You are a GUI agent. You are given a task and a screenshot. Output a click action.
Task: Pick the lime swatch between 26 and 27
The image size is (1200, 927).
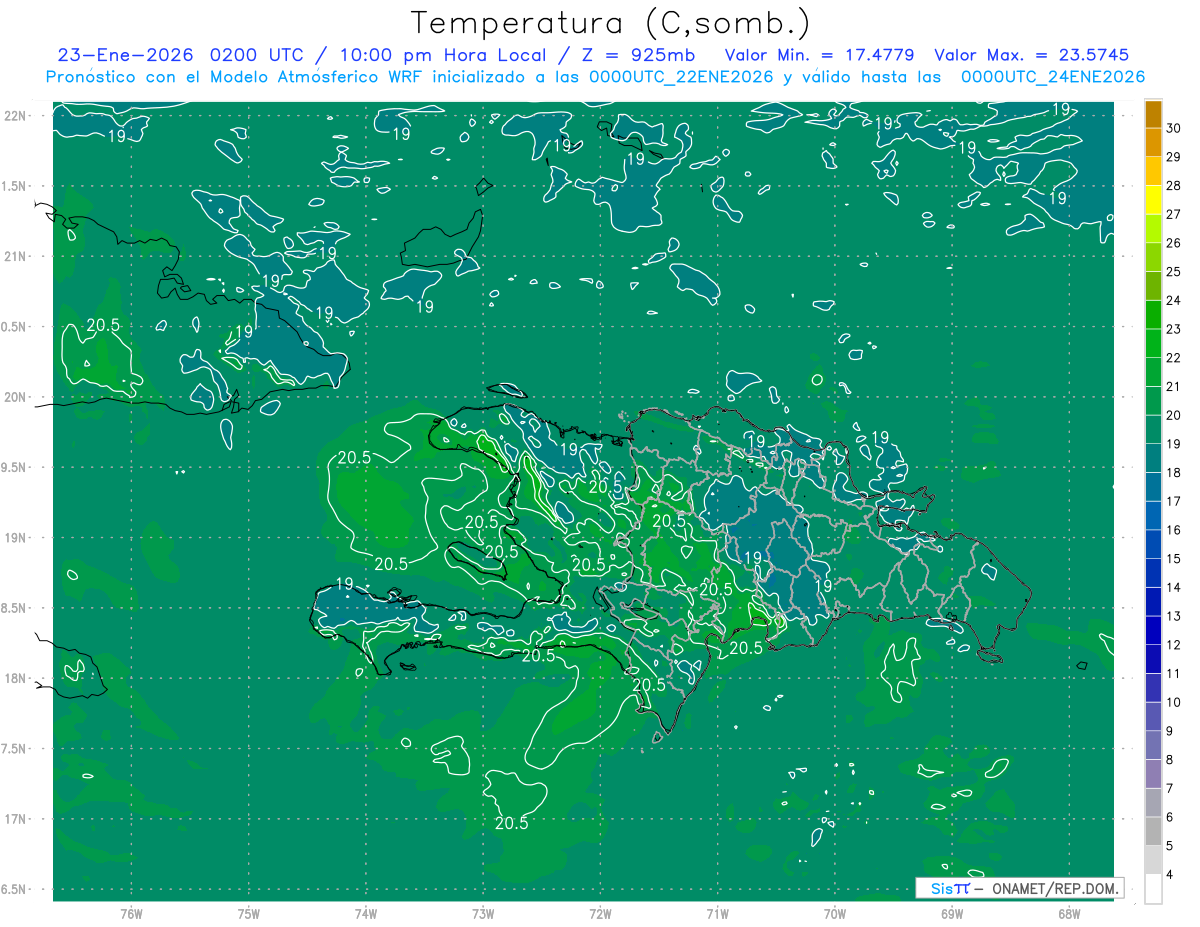1153,229
